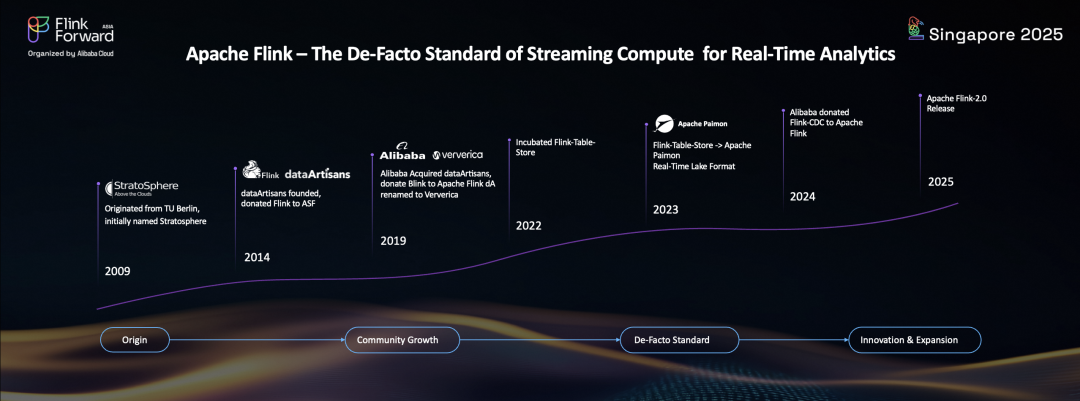This screenshot has height=401, width=1080.
Task: Click the 'Apache Paimon' wordmark text
Action: [x=703, y=125]
